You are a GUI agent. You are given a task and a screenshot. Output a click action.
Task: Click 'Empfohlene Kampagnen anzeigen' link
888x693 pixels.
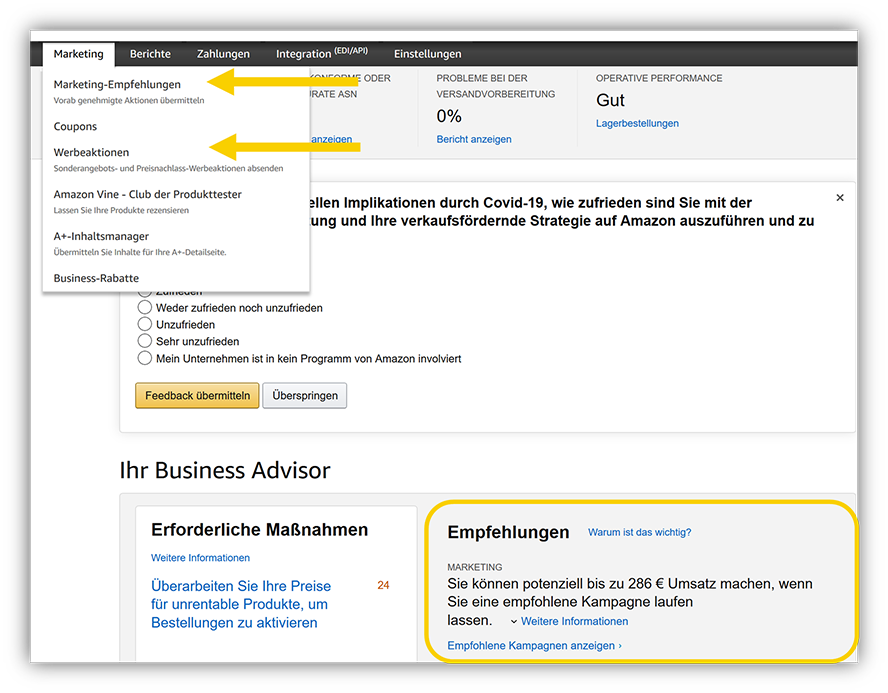[x=534, y=645]
